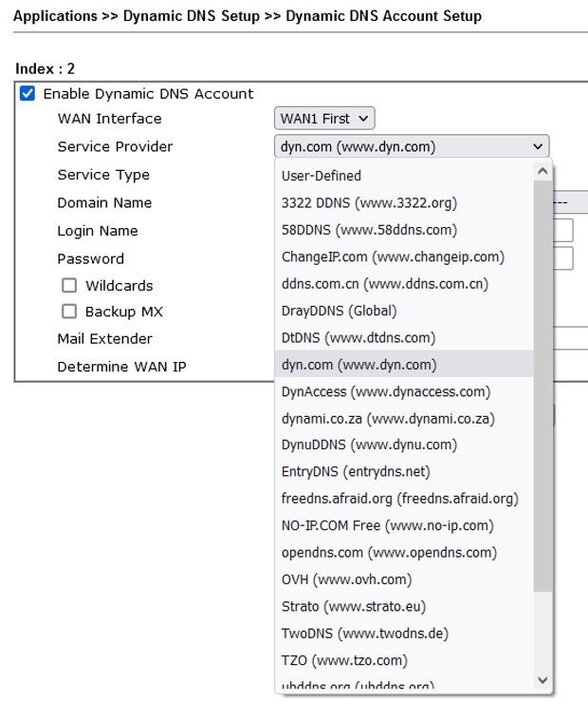The height and width of the screenshot is (720, 588).
Task: Click the dropdown list scroll-down arrow
Action: pyautogui.click(x=543, y=680)
